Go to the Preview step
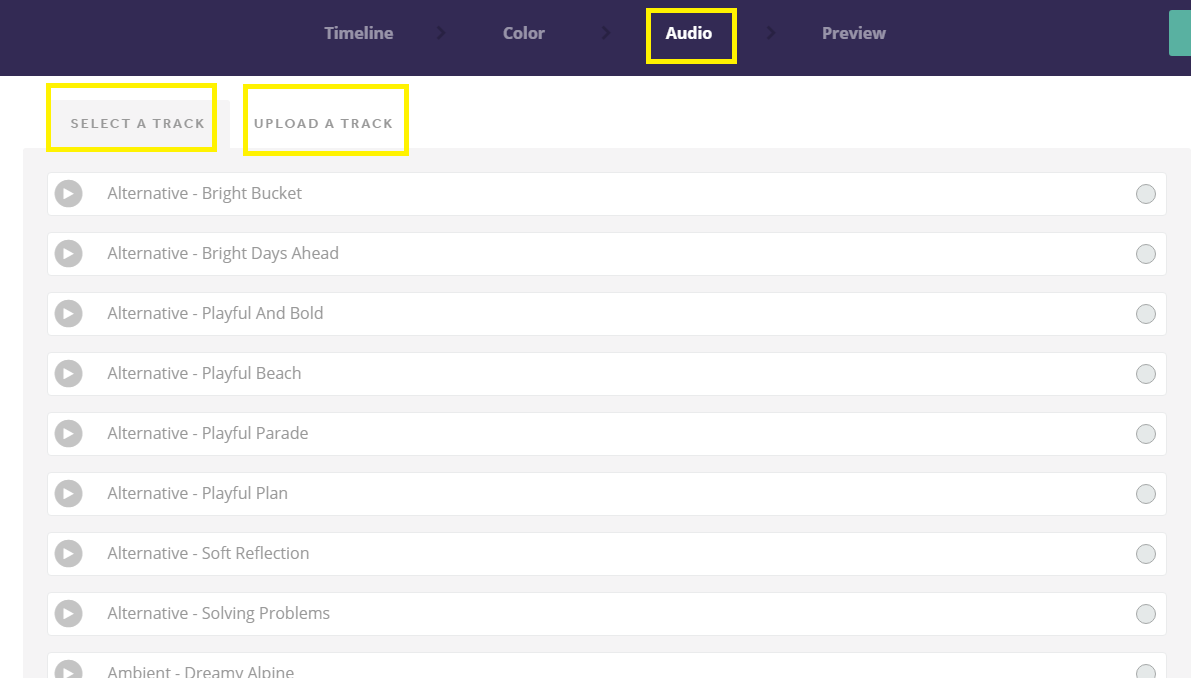The image size is (1191, 678). coord(854,33)
